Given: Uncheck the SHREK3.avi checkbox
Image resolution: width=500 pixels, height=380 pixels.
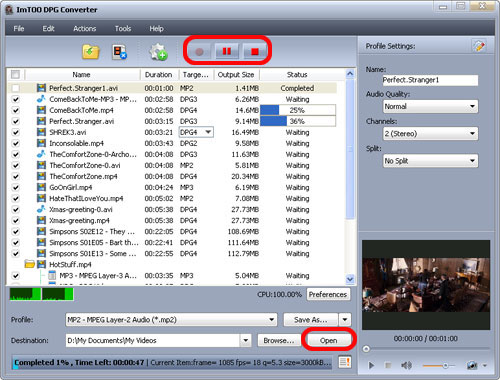Looking at the screenshot, I should click(x=15, y=132).
